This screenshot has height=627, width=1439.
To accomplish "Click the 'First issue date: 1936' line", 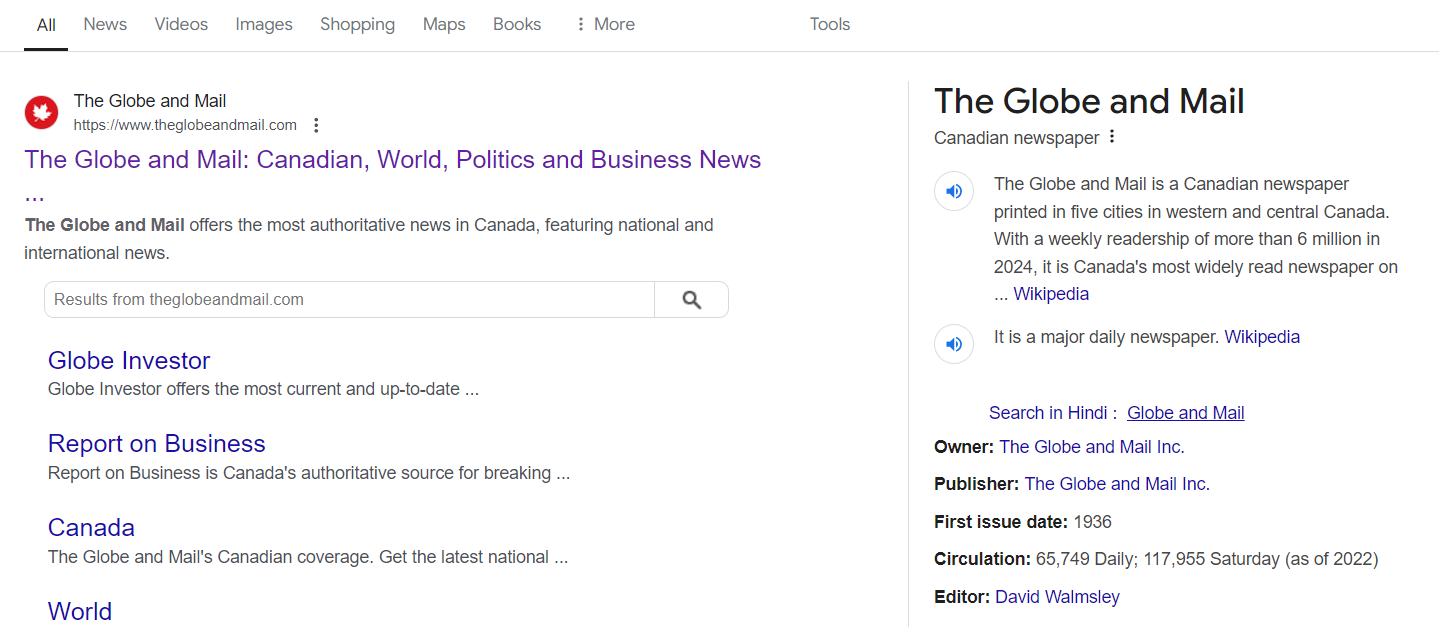I will (x=1023, y=522).
